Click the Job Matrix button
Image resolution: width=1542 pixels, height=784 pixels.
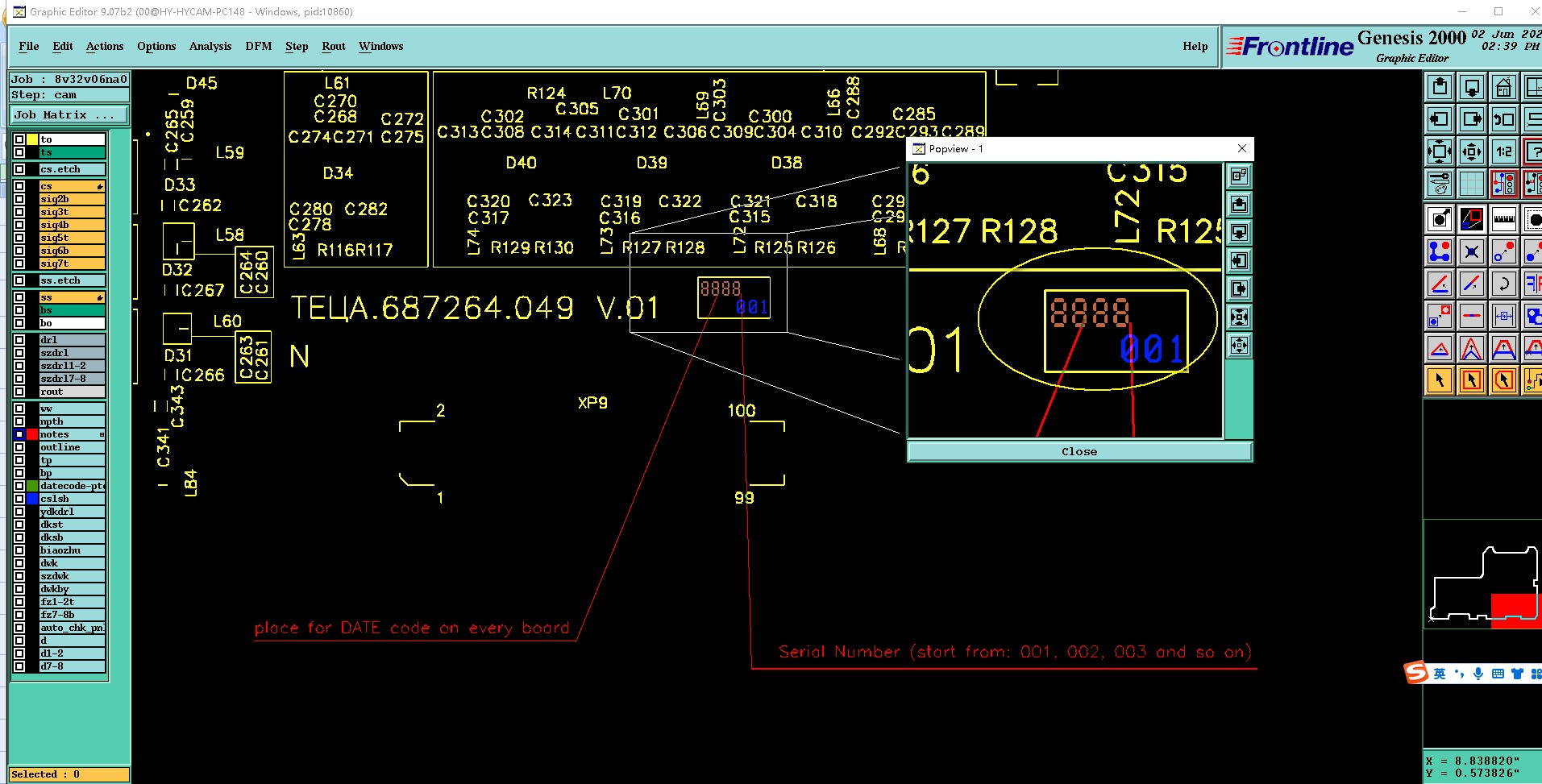pyautogui.click(x=69, y=115)
